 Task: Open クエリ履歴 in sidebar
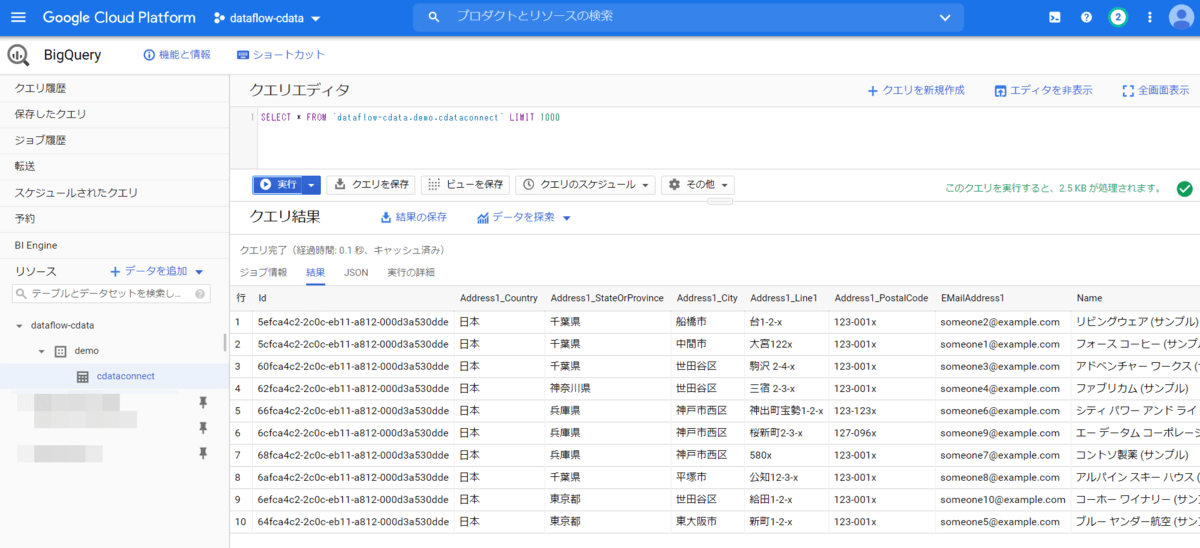tap(114, 88)
